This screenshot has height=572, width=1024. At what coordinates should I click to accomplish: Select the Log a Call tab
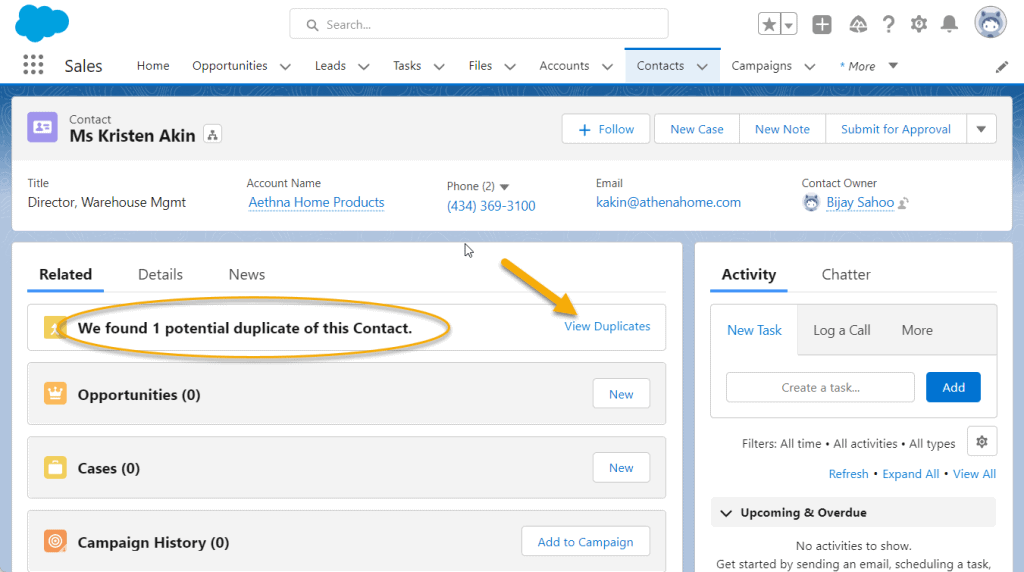(x=841, y=330)
